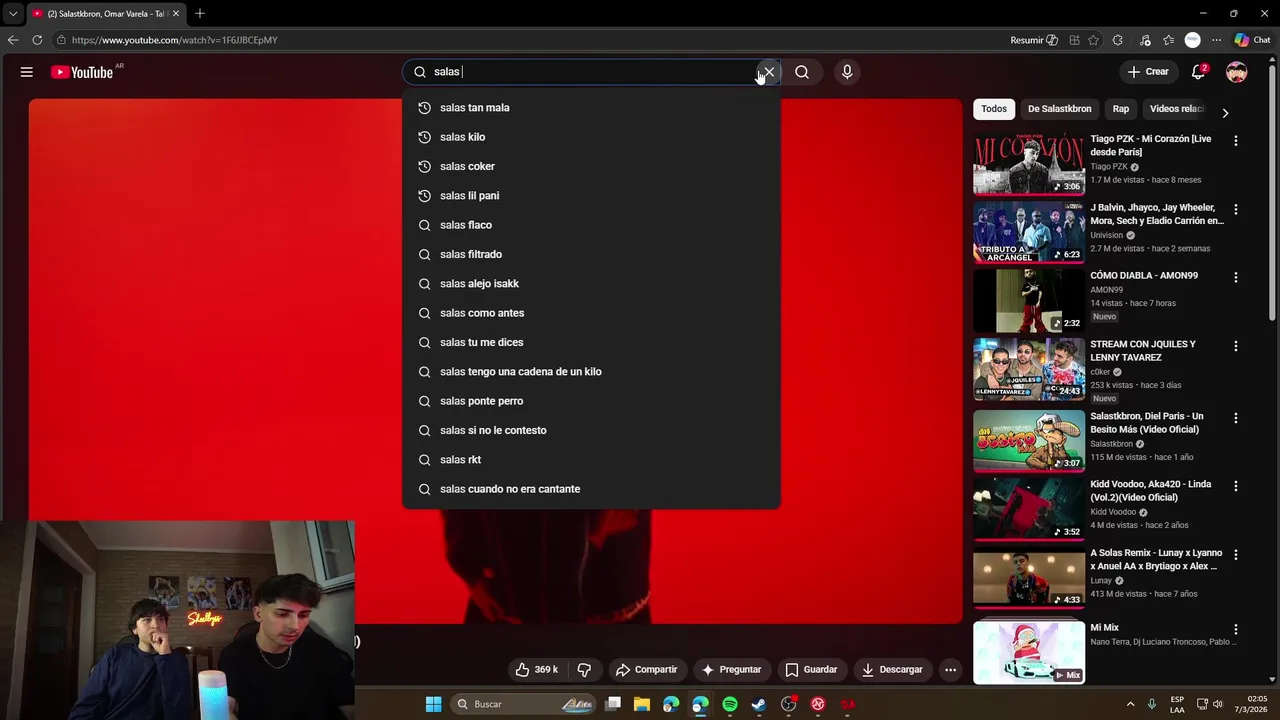Open Steam from the taskbar
Viewport: 1280px width, 720px height.
point(759,704)
